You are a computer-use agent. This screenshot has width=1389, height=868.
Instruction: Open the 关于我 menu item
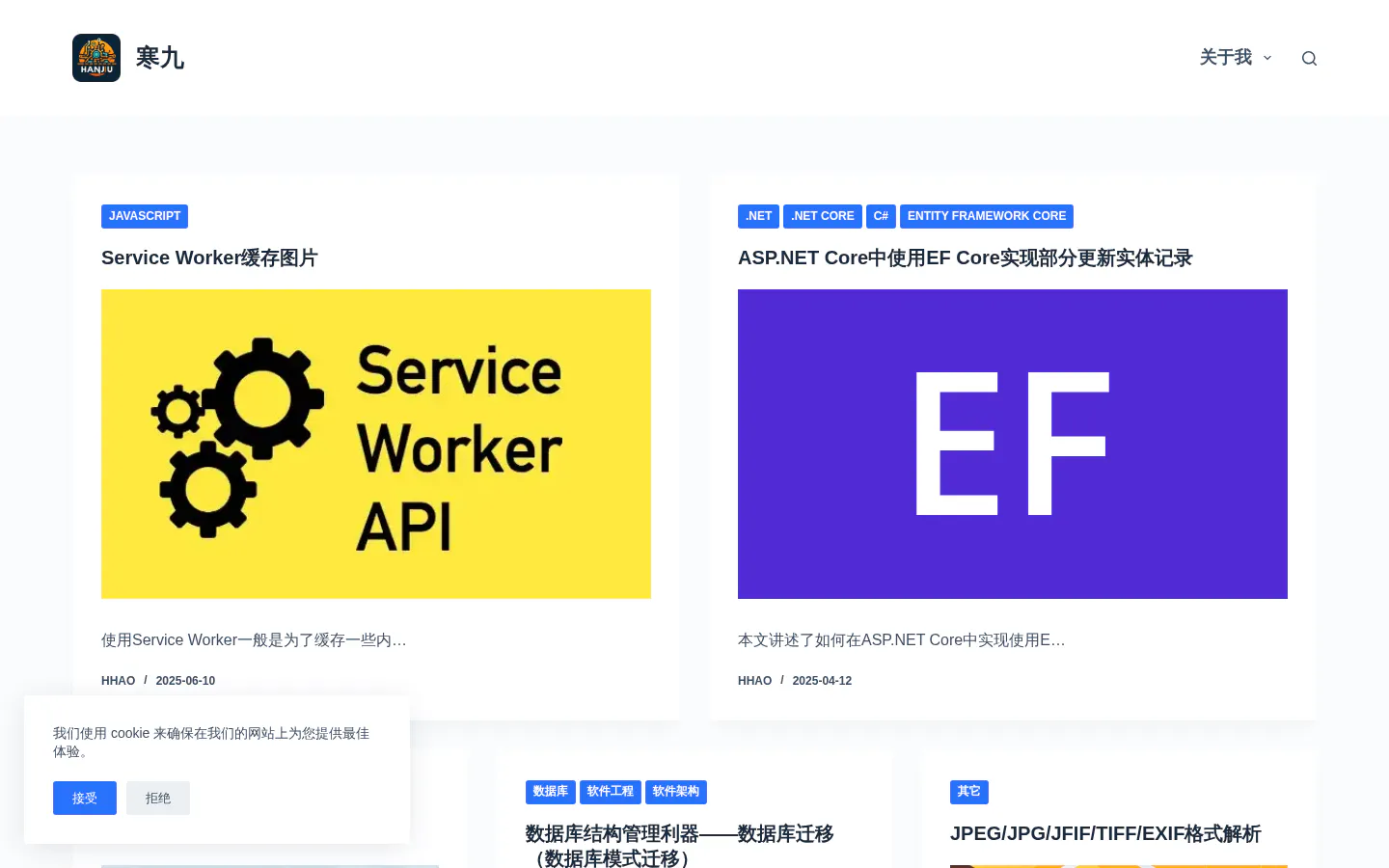tap(1225, 58)
